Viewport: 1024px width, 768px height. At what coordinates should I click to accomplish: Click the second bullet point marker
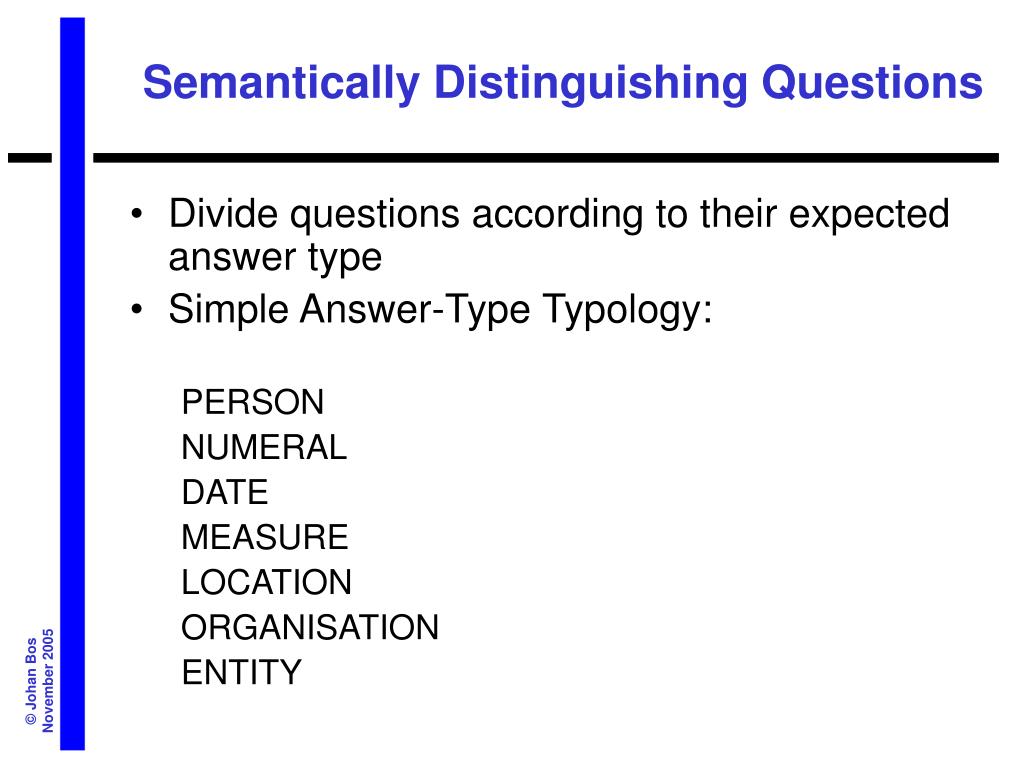(x=136, y=309)
